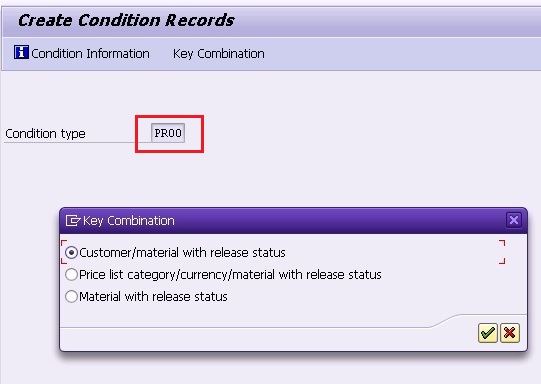Select Material with release status option
The height and width of the screenshot is (384, 541).
71,296
